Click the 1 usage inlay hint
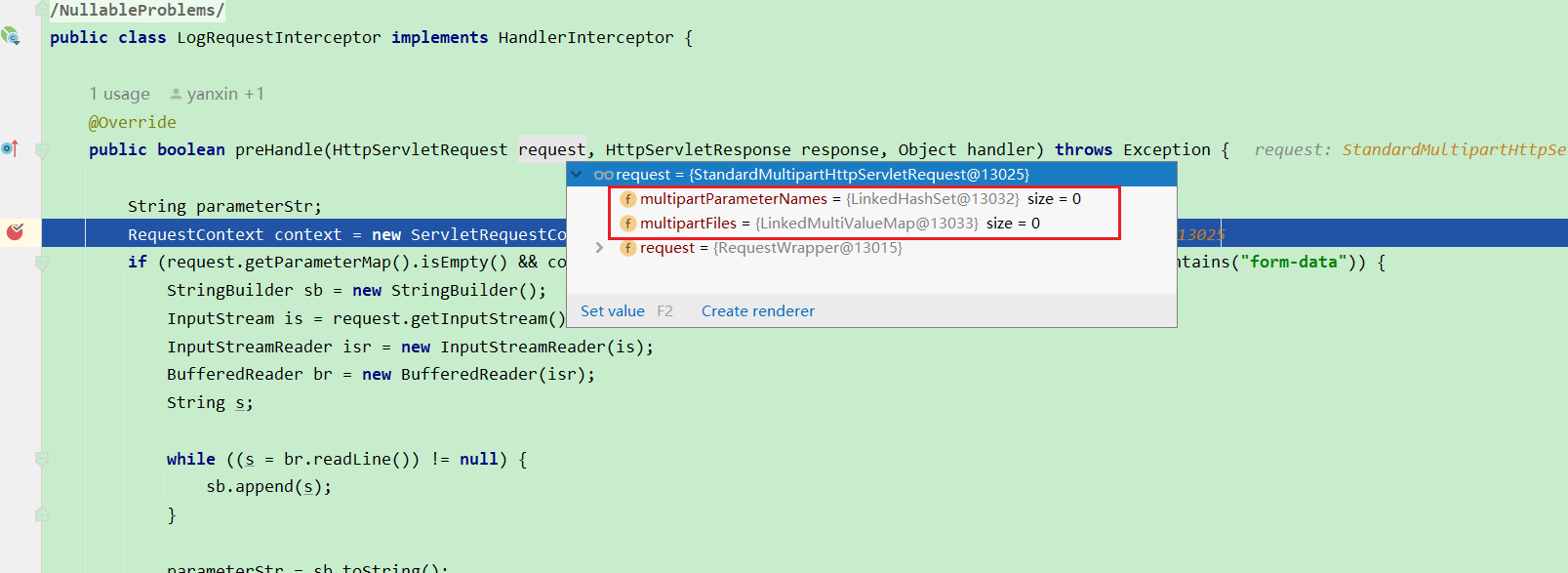1568x573 pixels. (120, 95)
